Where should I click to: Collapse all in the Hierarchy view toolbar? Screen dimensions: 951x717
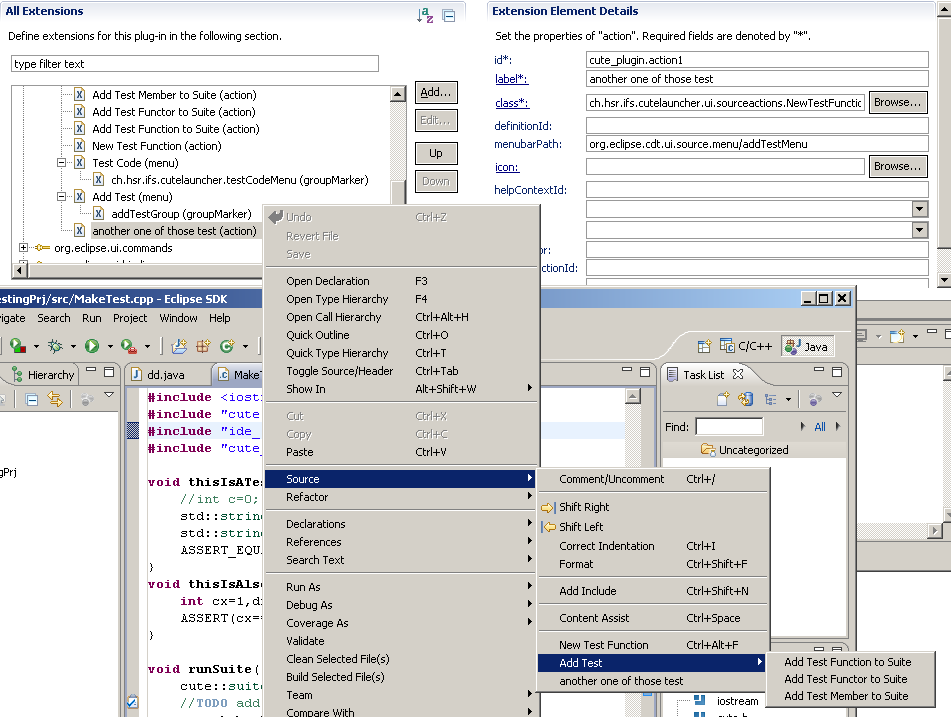[32, 399]
